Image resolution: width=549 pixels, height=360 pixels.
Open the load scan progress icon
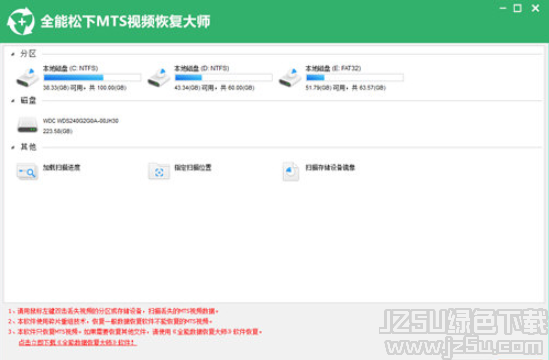pyautogui.click(x=27, y=171)
